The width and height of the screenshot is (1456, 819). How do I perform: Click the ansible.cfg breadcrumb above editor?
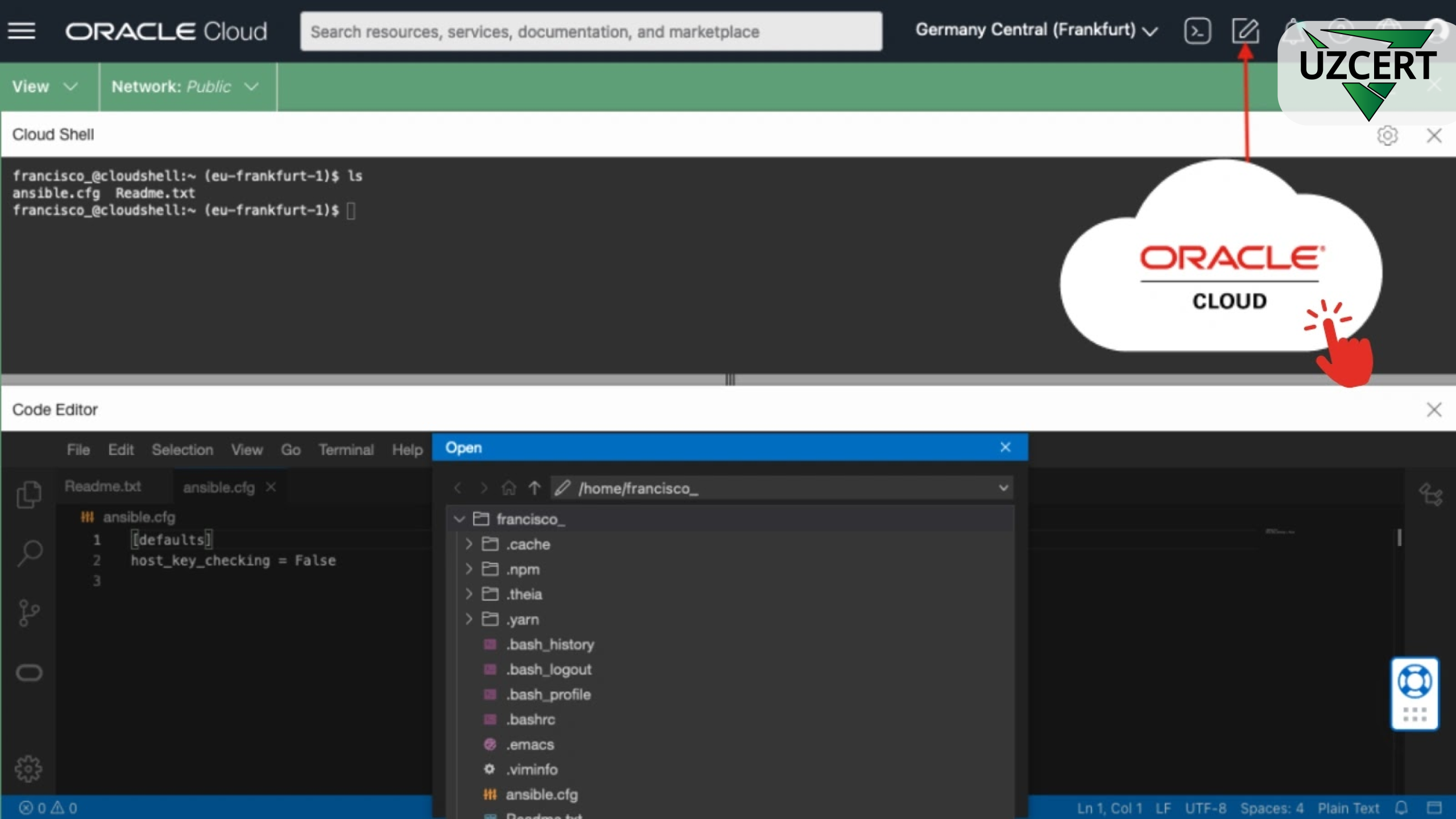(139, 517)
